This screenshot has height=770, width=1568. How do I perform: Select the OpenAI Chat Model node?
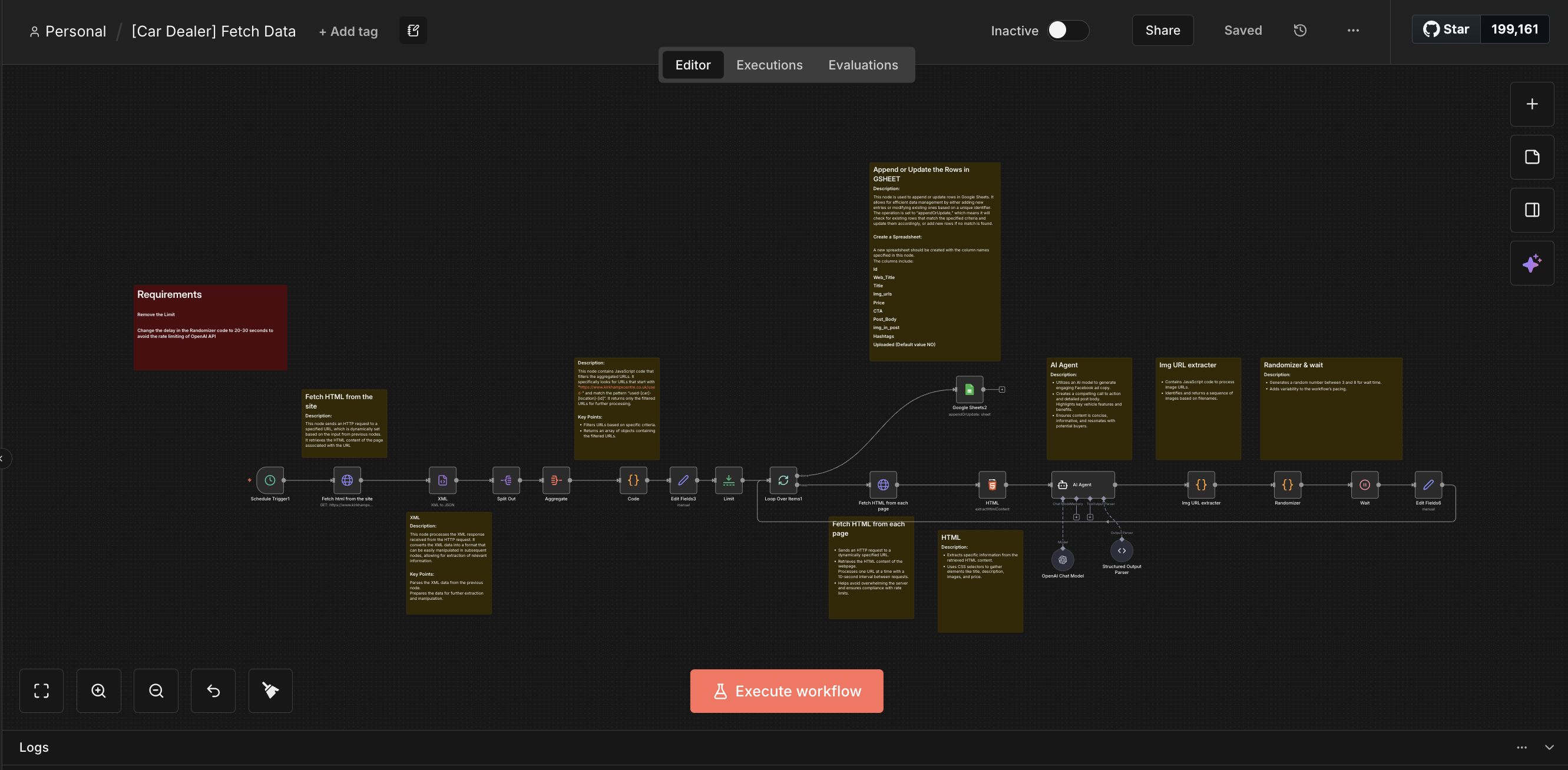tap(1063, 560)
